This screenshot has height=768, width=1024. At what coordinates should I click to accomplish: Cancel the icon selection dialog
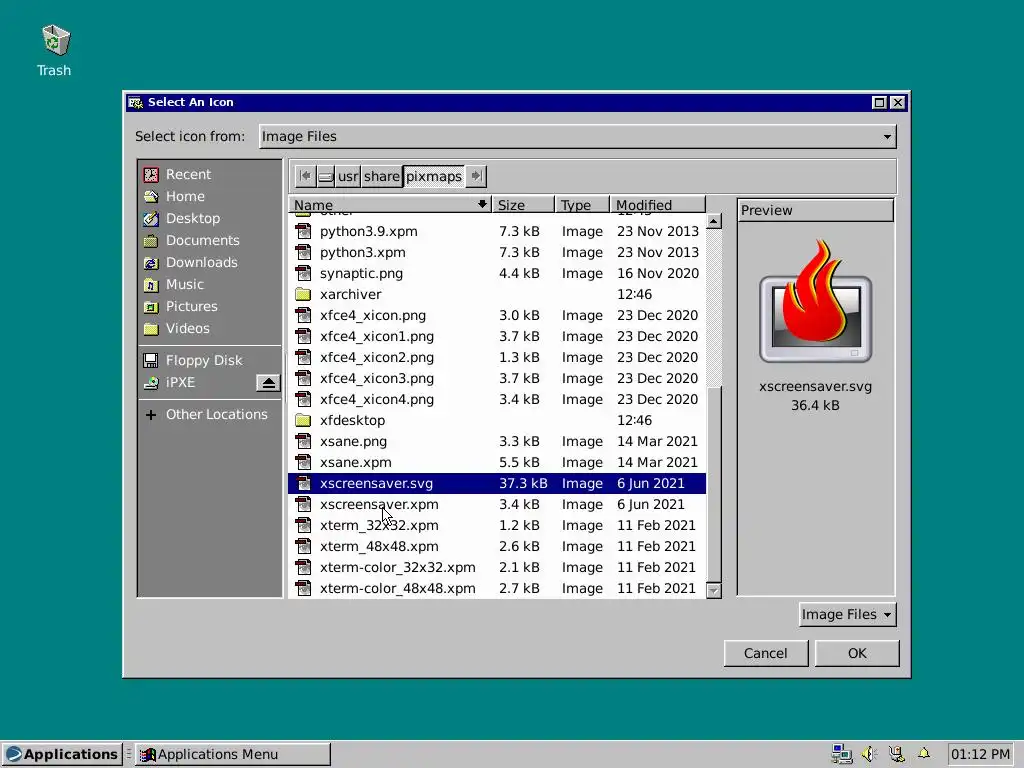coord(765,653)
